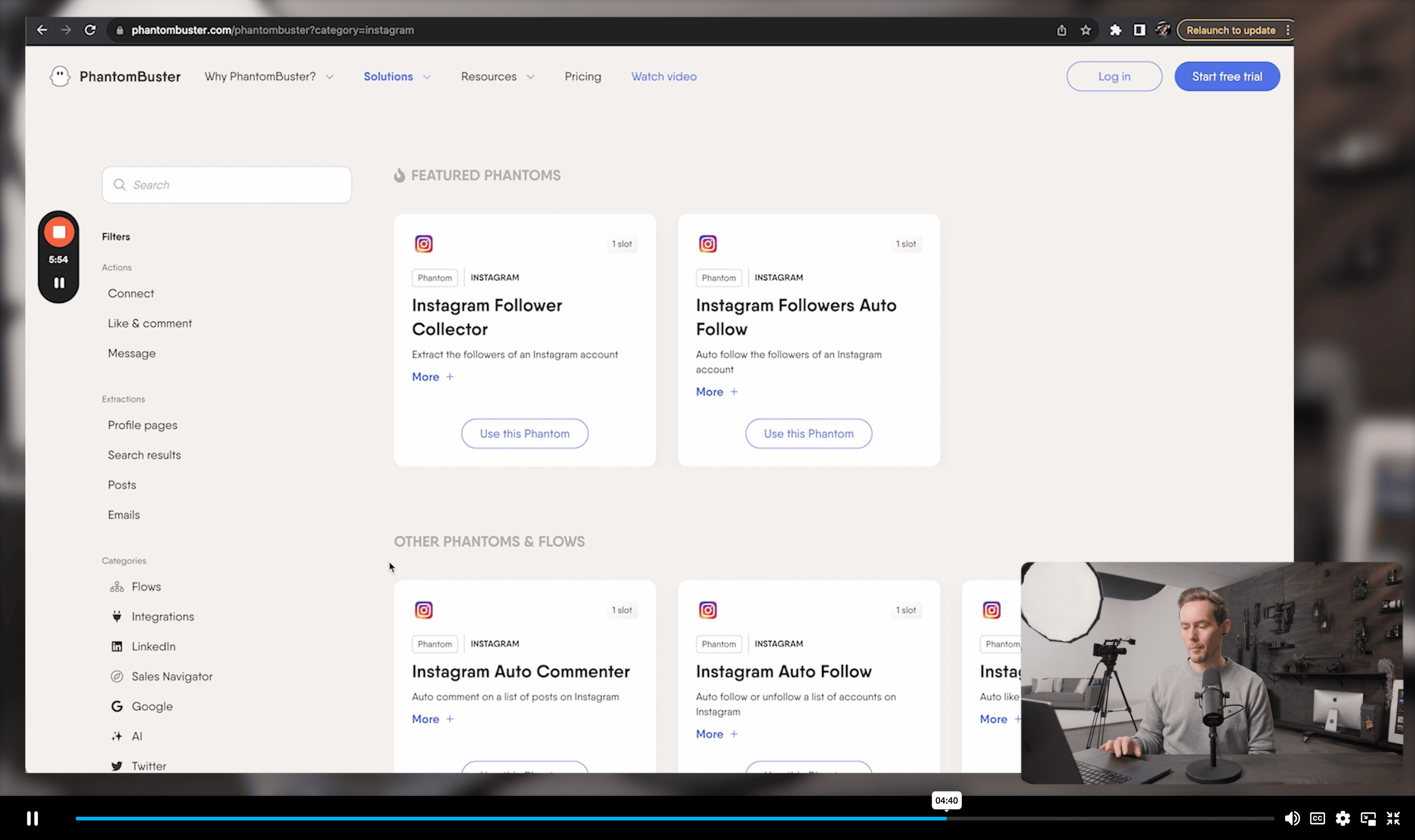Click Relaunch to update button
This screenshot has width=1415, height=840.
1231,31
